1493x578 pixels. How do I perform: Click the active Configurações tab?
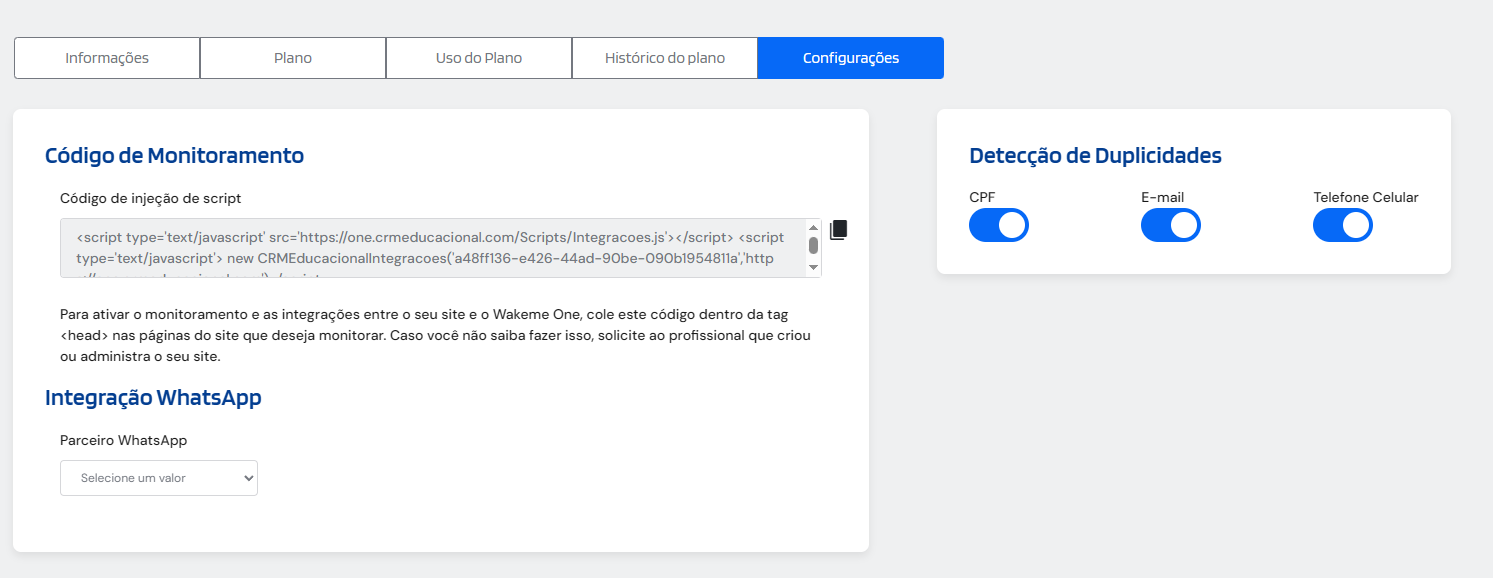pyautogui.click(x=851, y=58)
